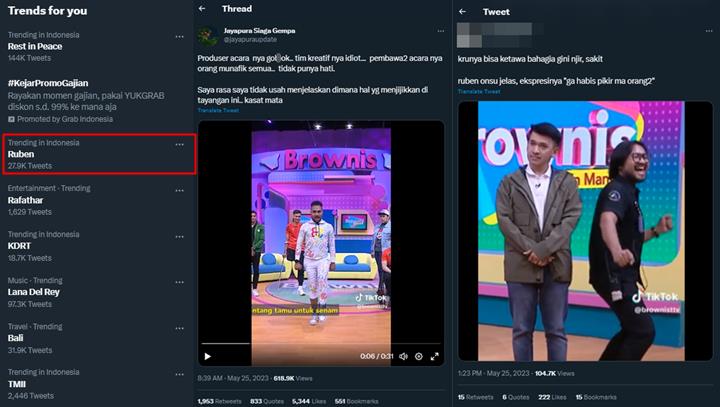Translate the Jayapura Siaga Gempa tweet

coord(218,110)
